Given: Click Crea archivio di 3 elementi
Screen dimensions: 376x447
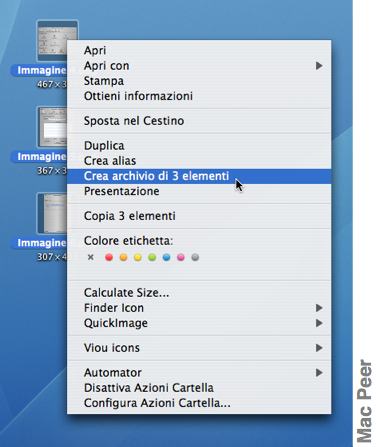Looking at the screenshot, I should click(199, 176).
